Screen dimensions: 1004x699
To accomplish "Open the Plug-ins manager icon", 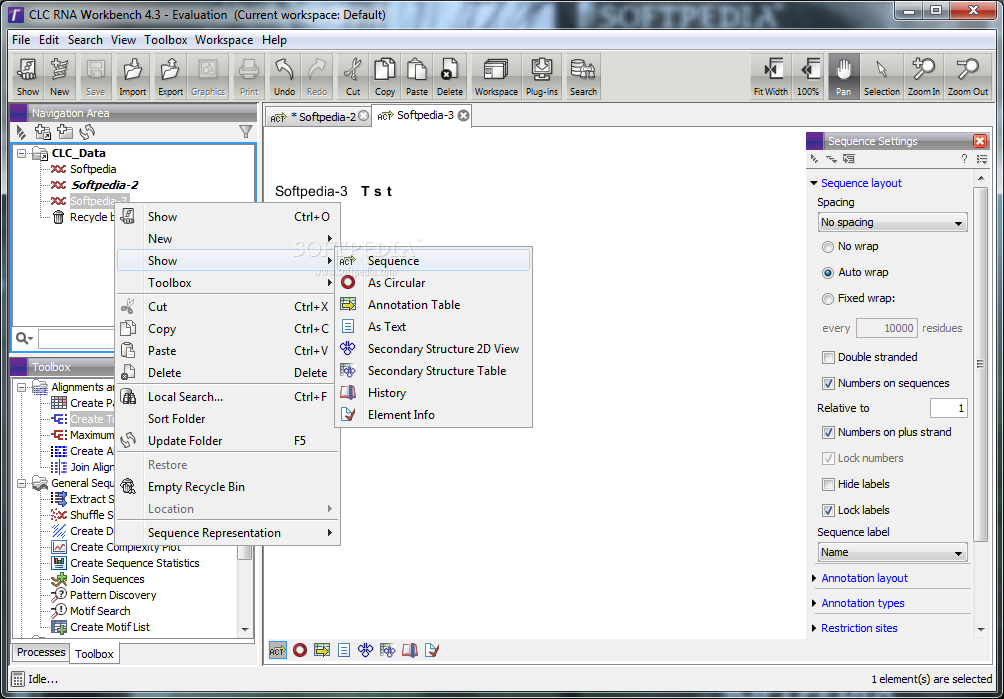I will pyautogui.click(x=542, y=76).
